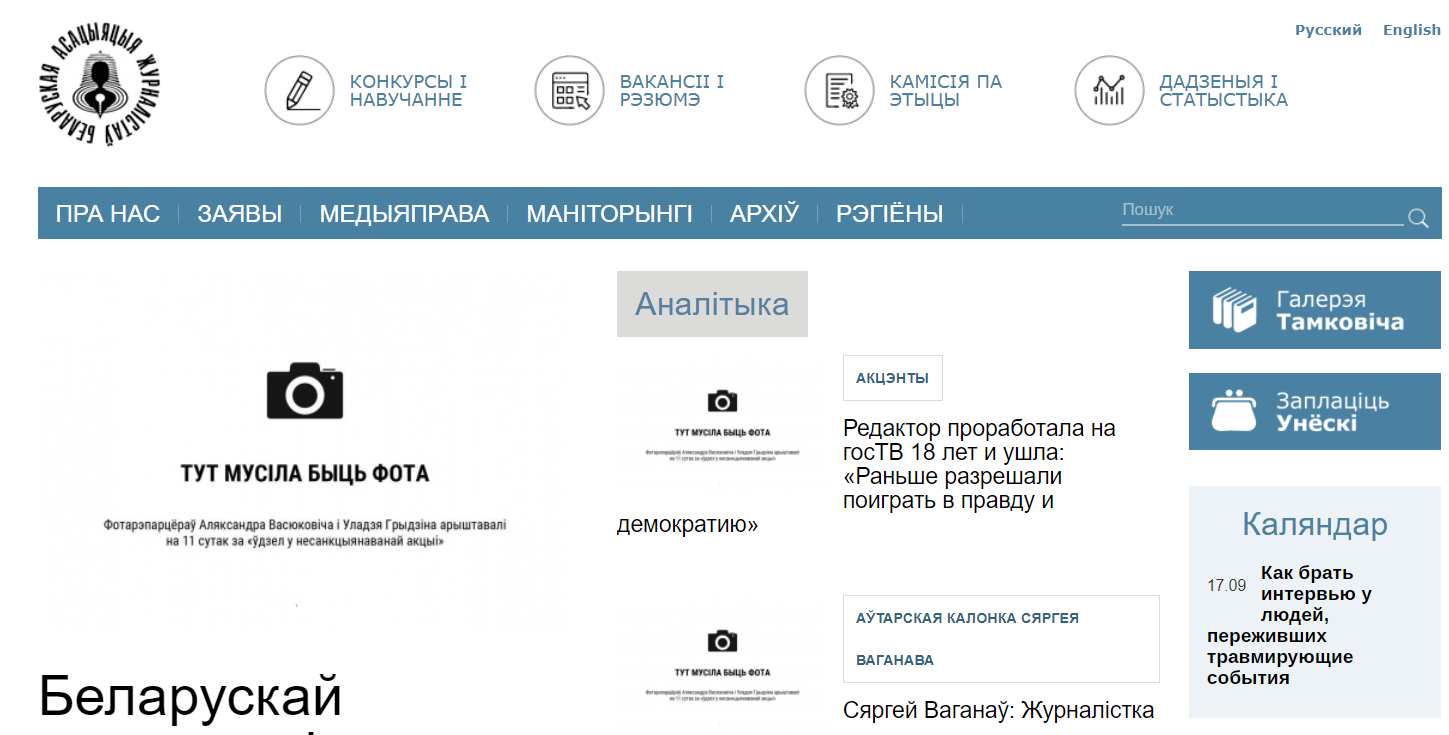Select ЗАЯВЫ in the navigation bar
Image resolution: width=1449 pixels, height=735 pixels.
click(x=239, y=214)
